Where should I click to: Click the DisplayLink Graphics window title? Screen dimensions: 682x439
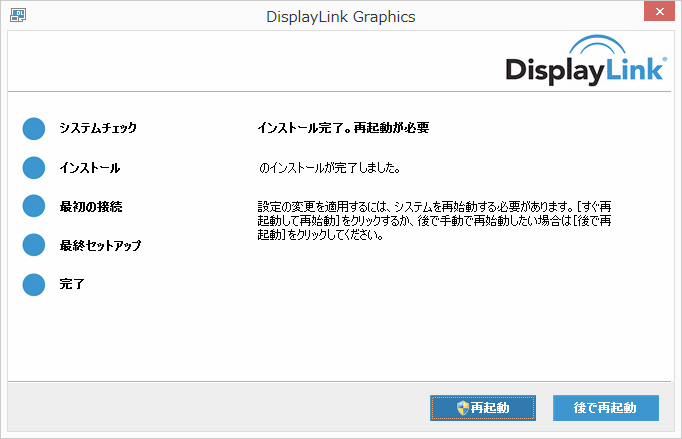coord(341,17)
